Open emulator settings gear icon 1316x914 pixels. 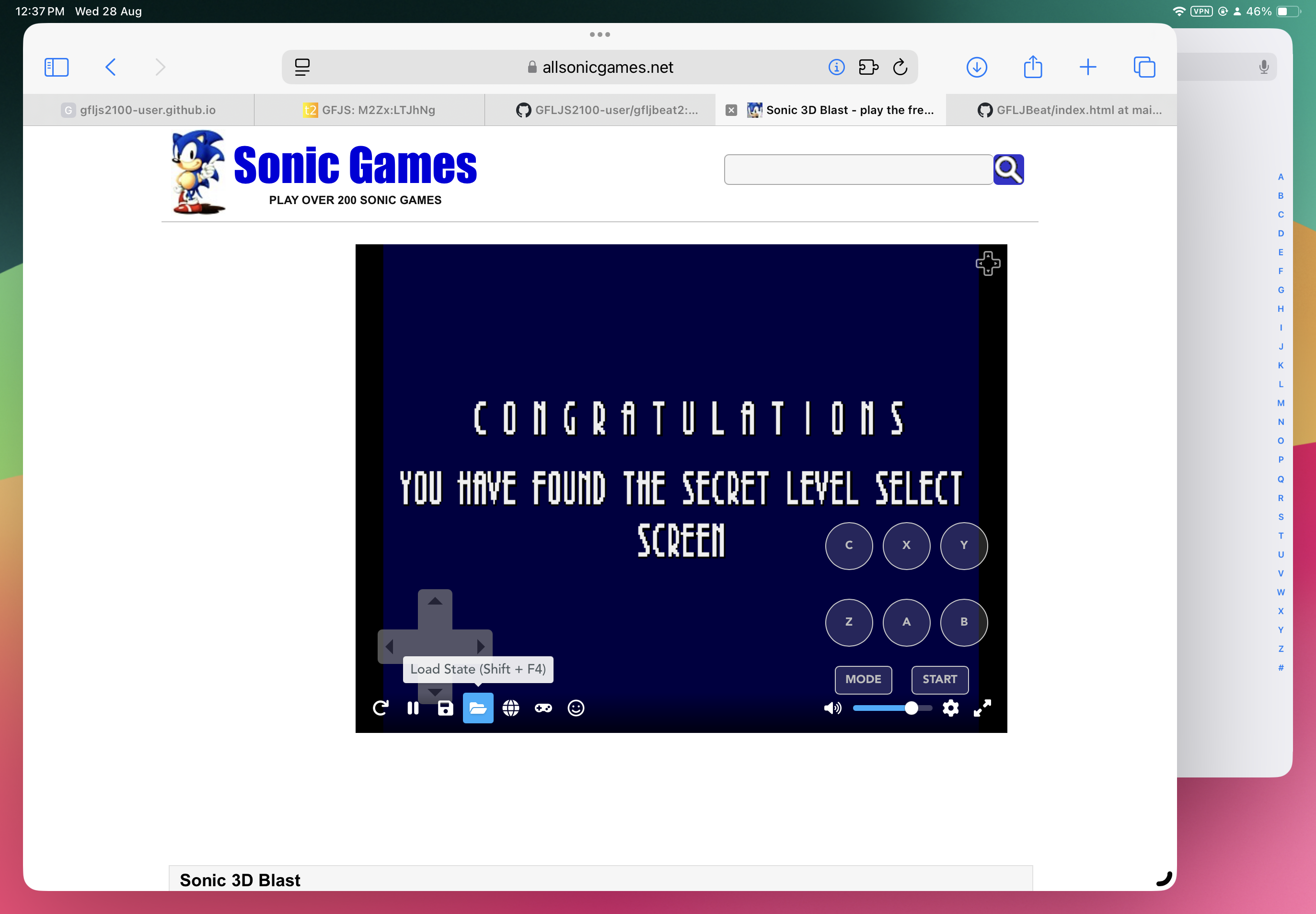[x=950, y=708]
